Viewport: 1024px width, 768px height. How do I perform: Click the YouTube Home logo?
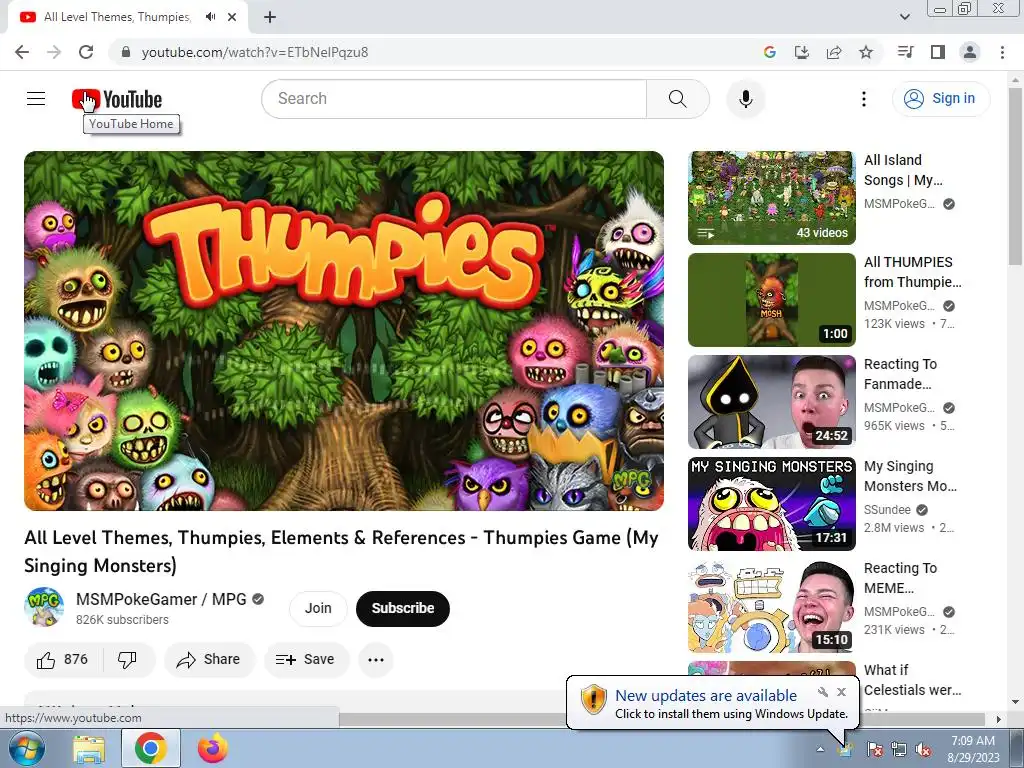click(117, 99)
